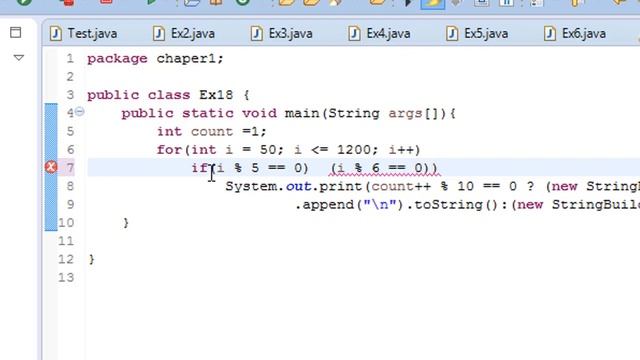Open the view menu triangle in sidebar
The height and width of the screenshot is (360, 640).
coord(18,58)
